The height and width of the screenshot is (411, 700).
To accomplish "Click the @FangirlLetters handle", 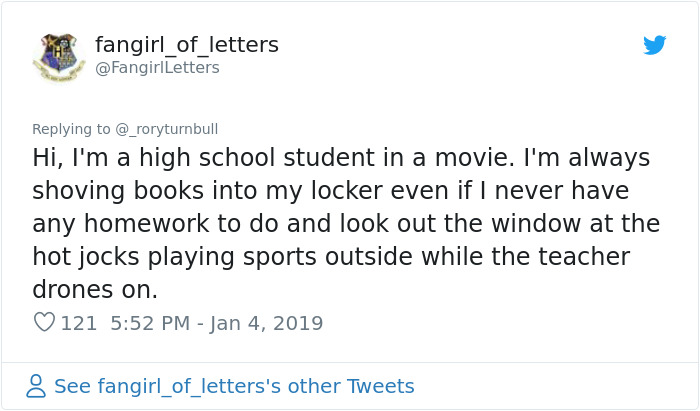I will point(156,68).
